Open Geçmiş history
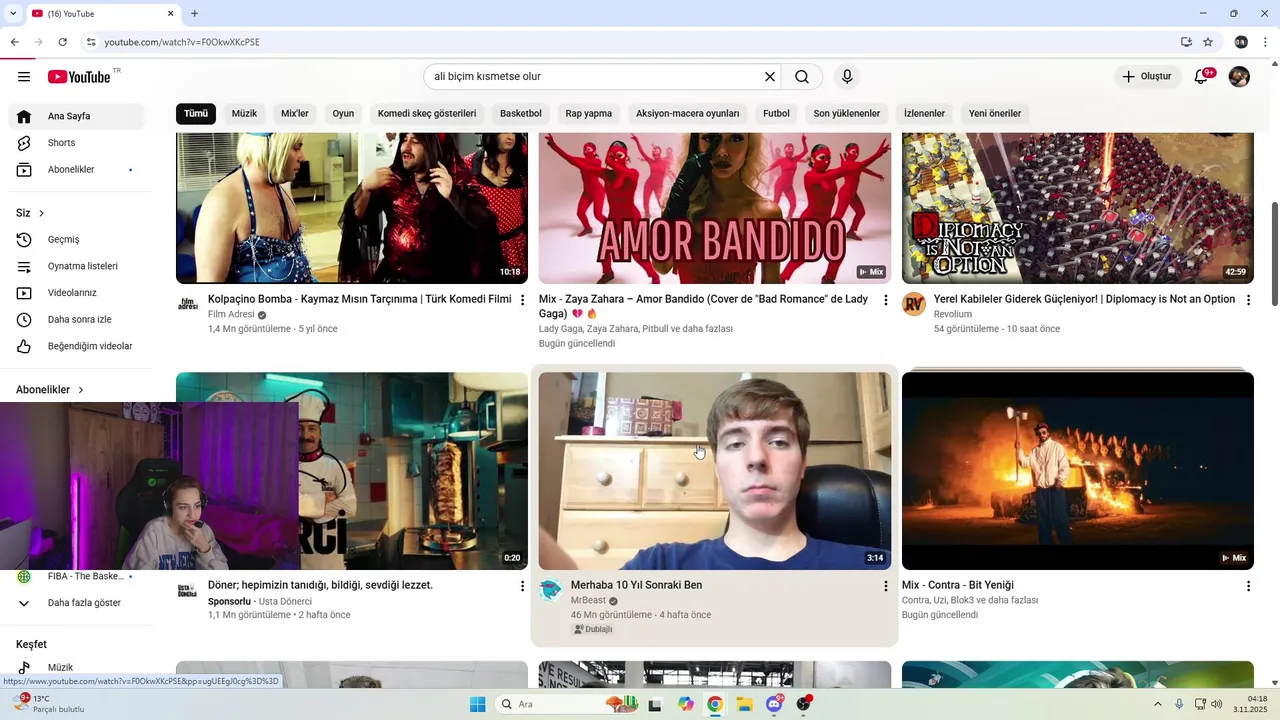 coord(77,240)
